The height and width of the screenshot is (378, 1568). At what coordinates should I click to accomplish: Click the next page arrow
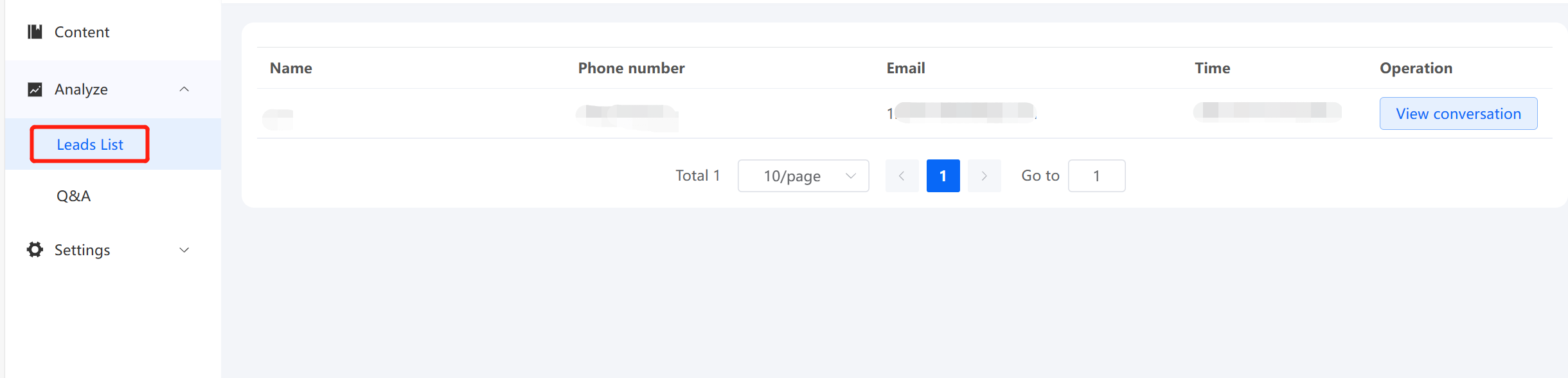984,175
